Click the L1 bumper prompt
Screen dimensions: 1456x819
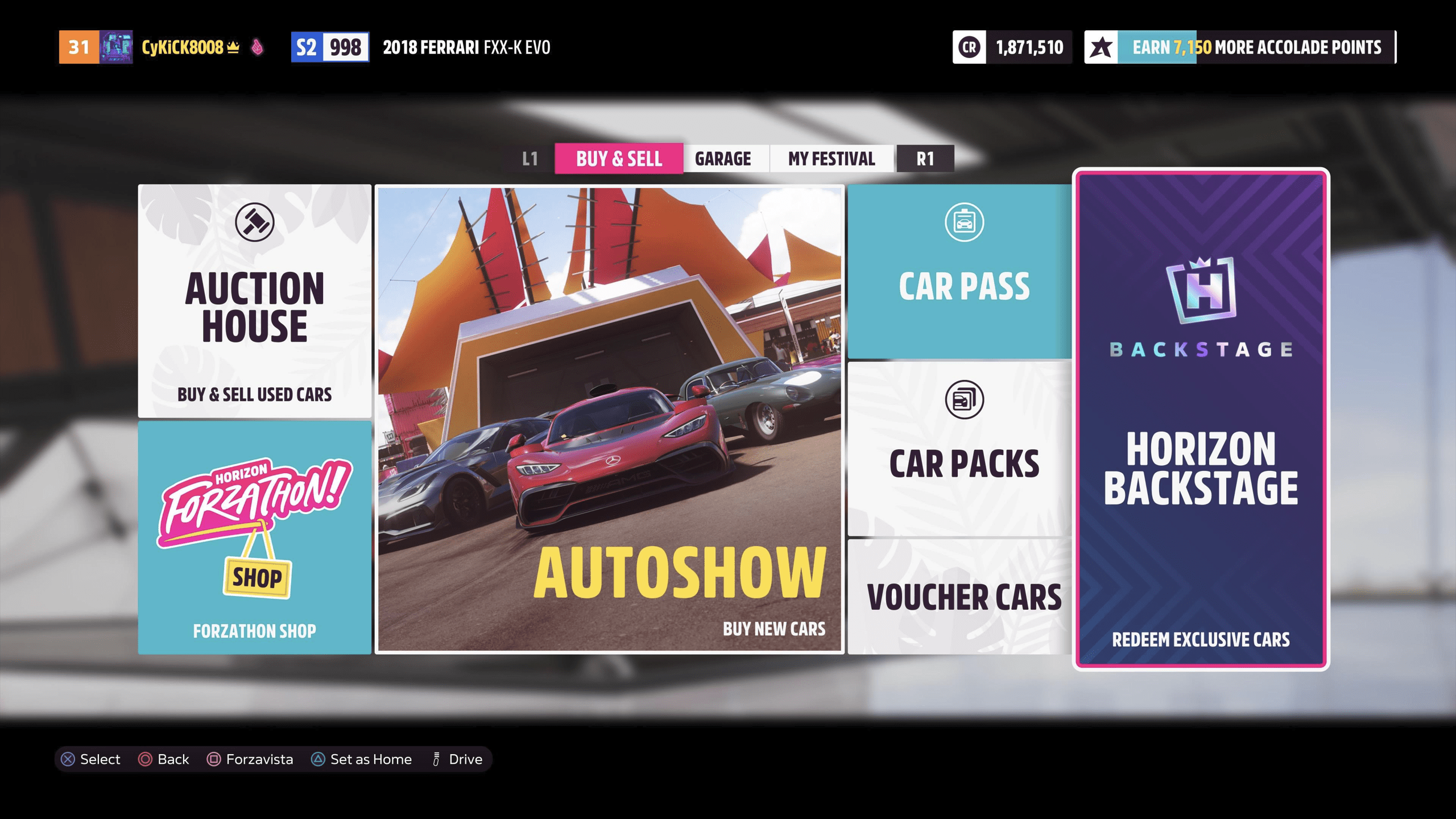pos(530,159)
